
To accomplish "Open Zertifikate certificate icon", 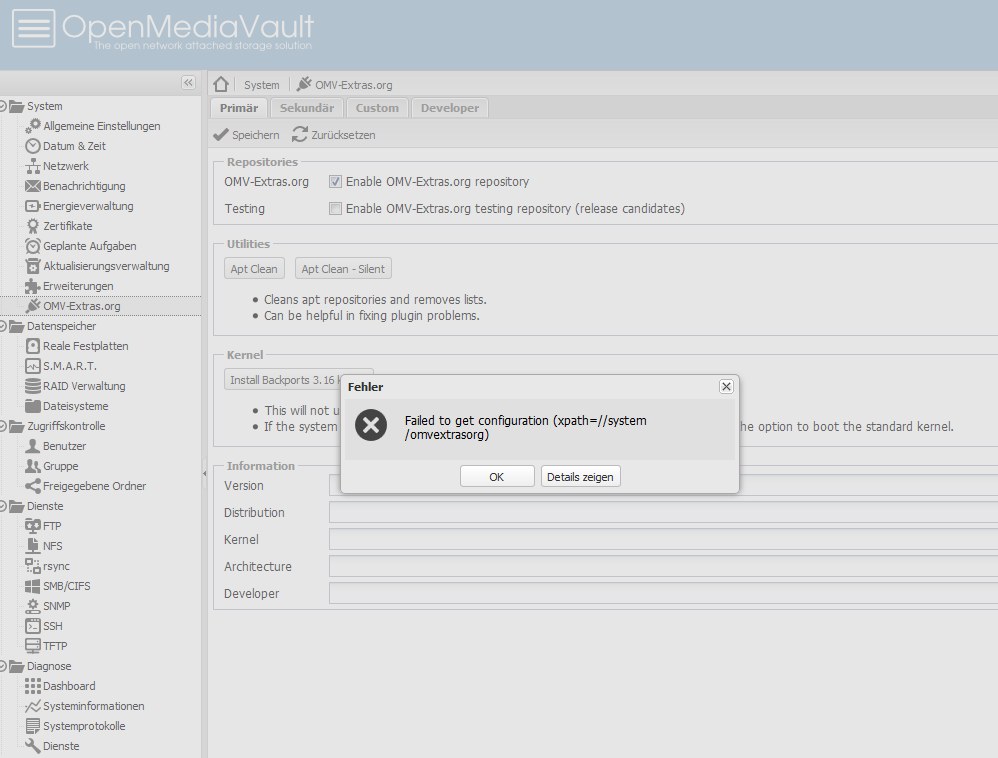I will click(32, 226).
